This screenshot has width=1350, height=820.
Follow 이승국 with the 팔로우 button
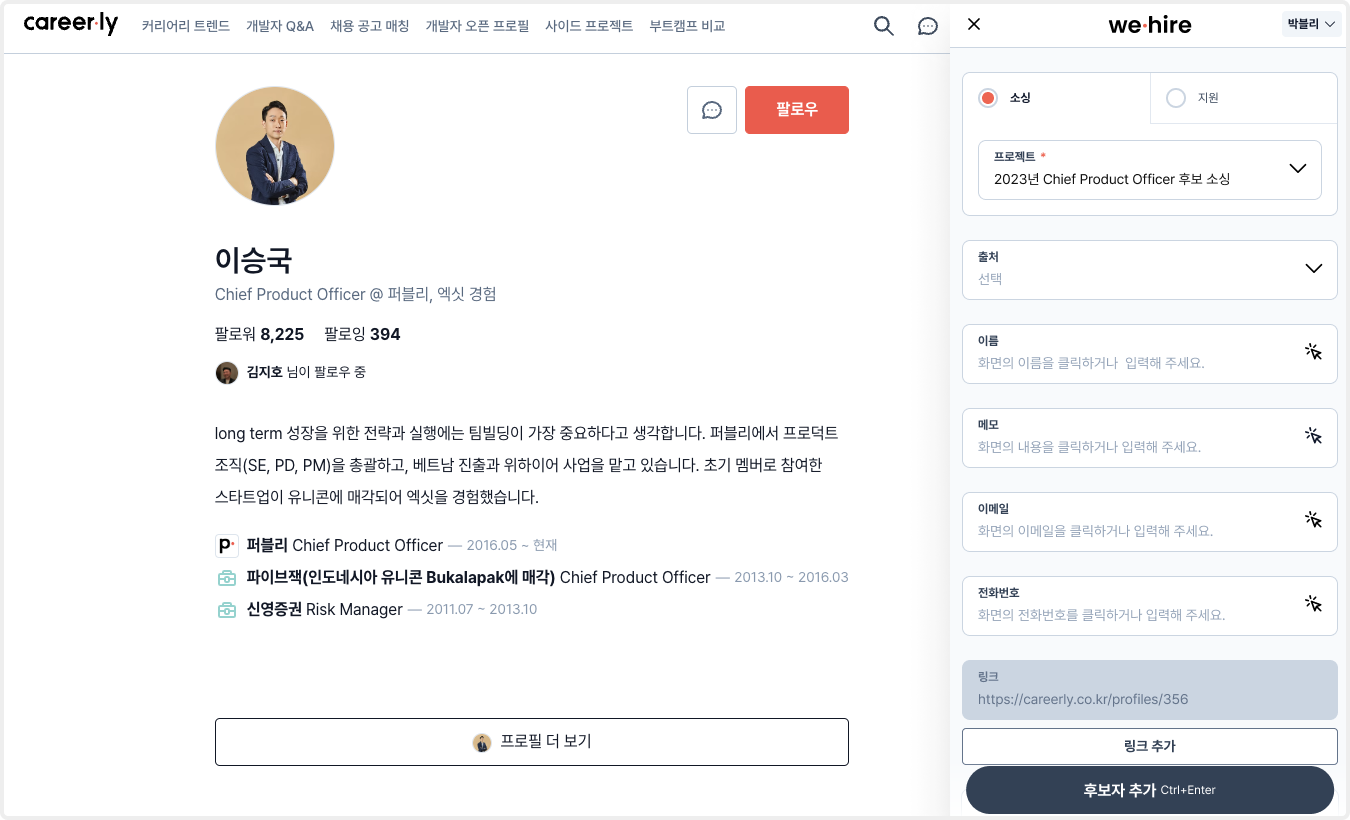click(797, 110)
